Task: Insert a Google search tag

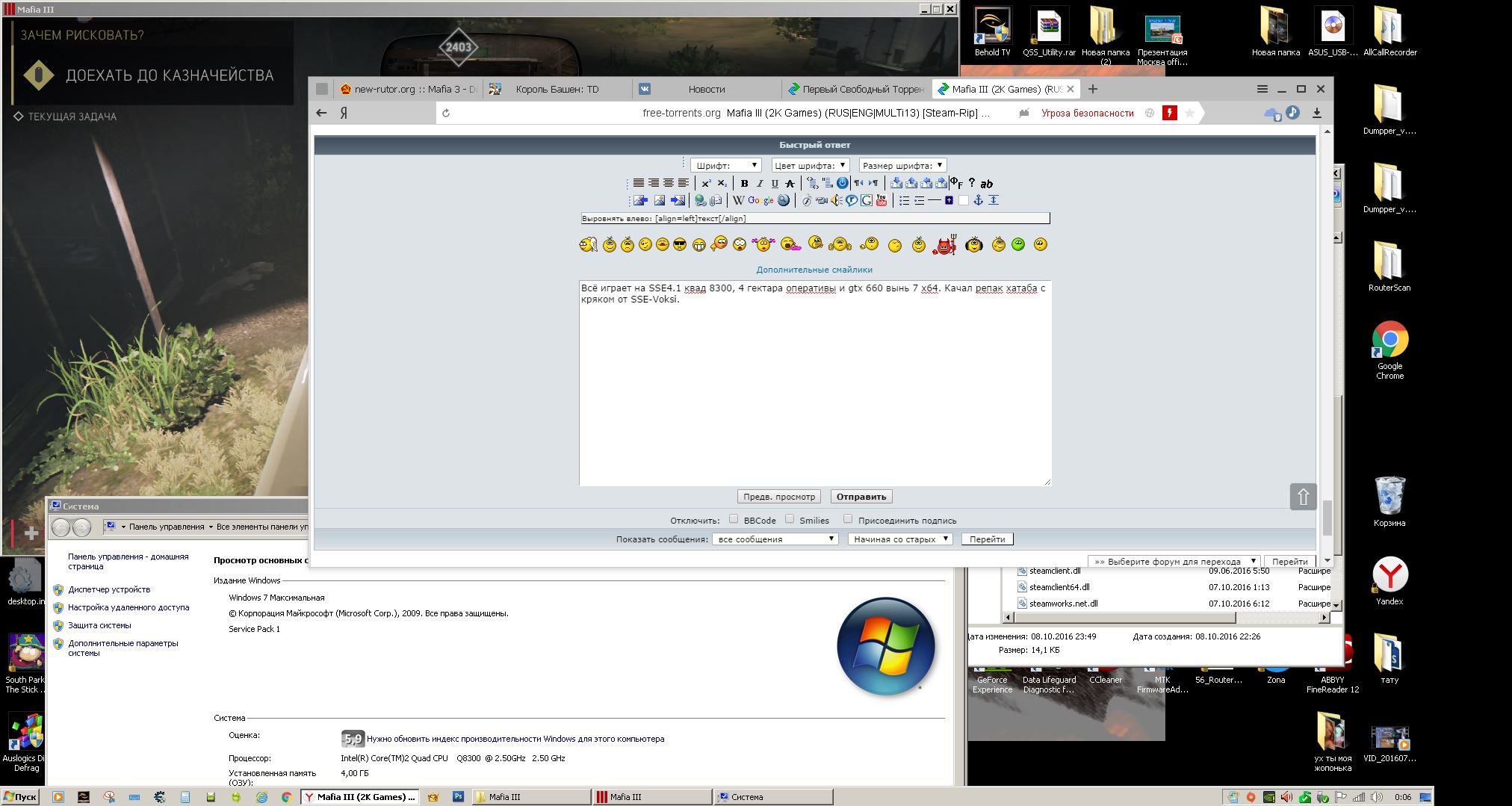Action: pyautogui.click(x=760, y=200)
